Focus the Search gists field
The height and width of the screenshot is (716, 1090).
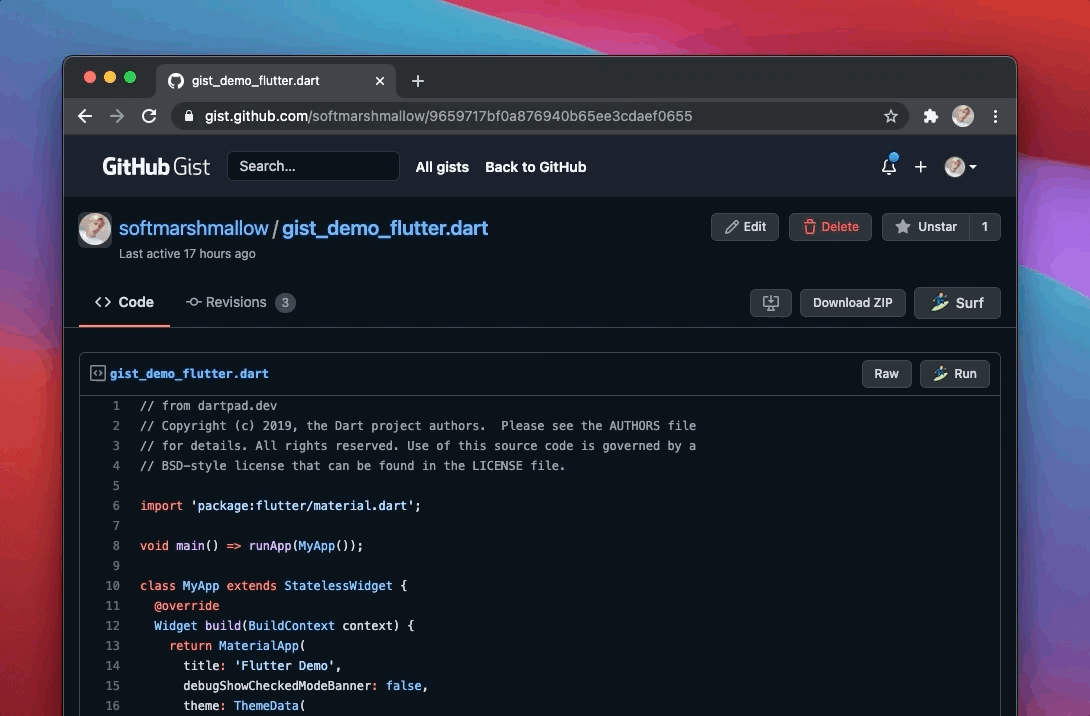314,166
